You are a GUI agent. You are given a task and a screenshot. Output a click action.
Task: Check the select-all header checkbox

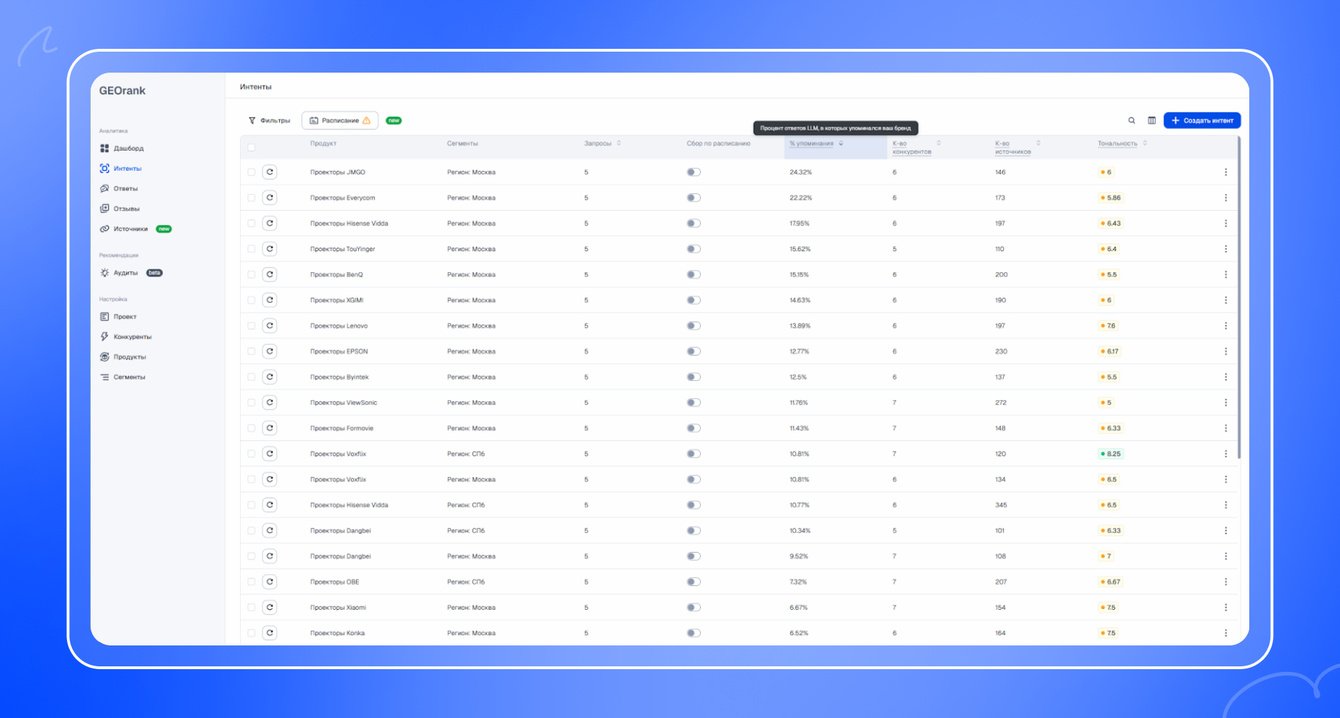(252, 147)
